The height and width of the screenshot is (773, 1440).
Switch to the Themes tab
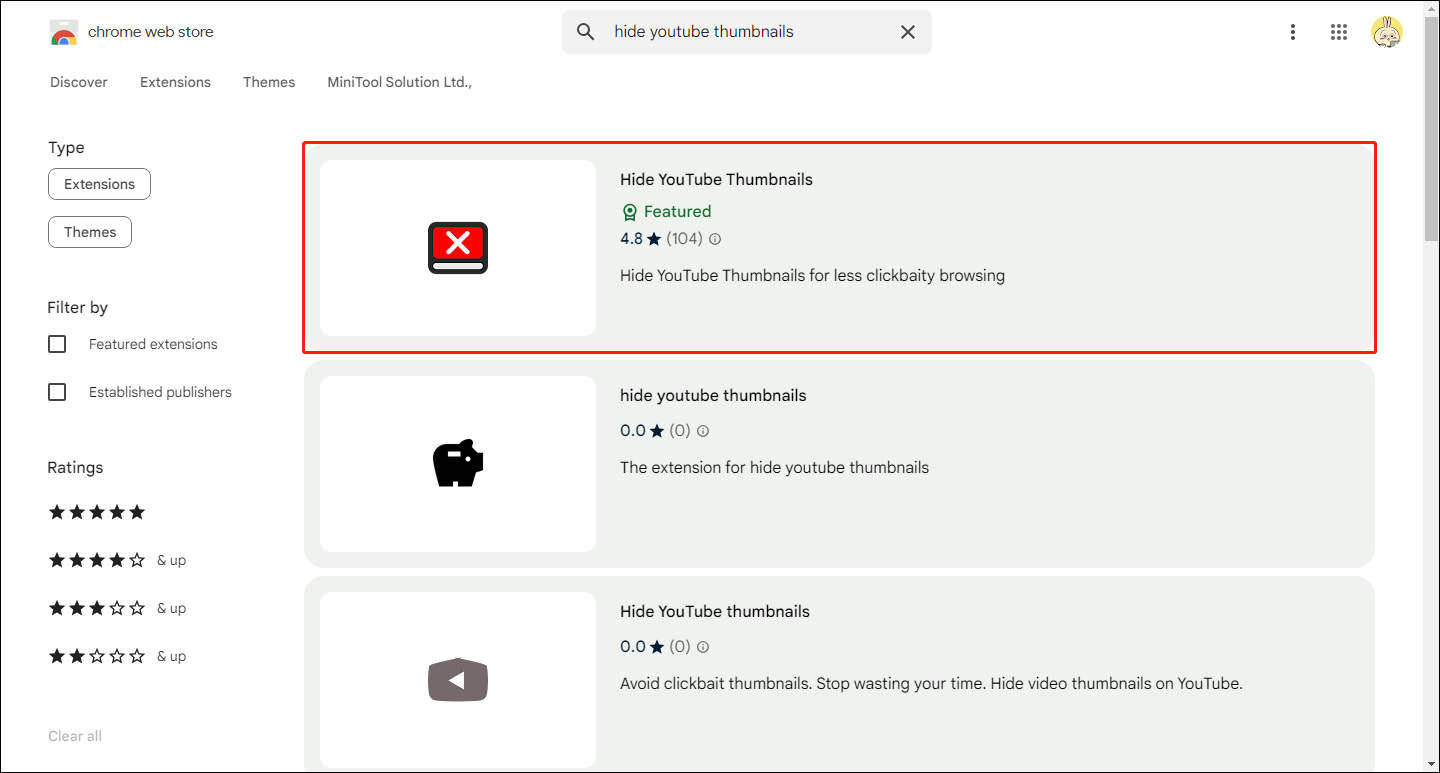point(269,82)
